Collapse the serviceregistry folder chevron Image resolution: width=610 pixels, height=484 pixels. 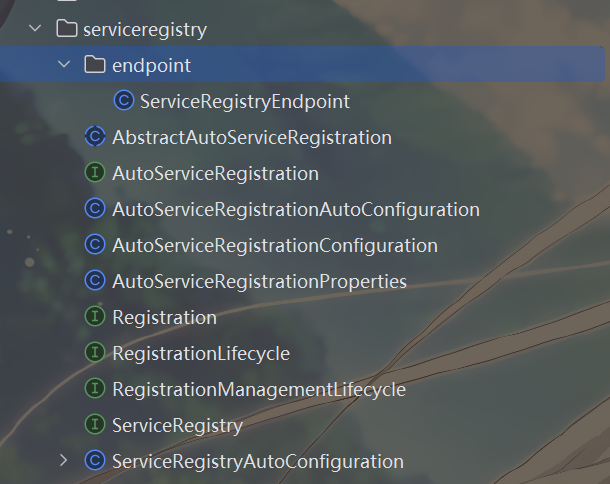click(35, 29)
